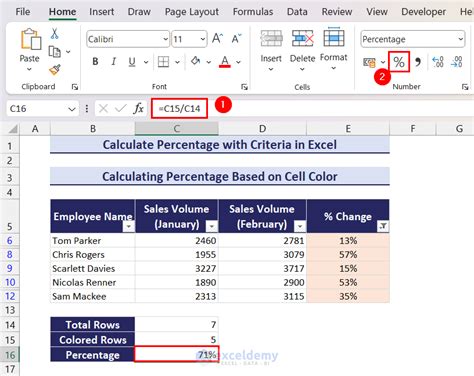474x376 pixels.
Task: Confirm formula entry checkmark
Action: (x=121, y=108)
